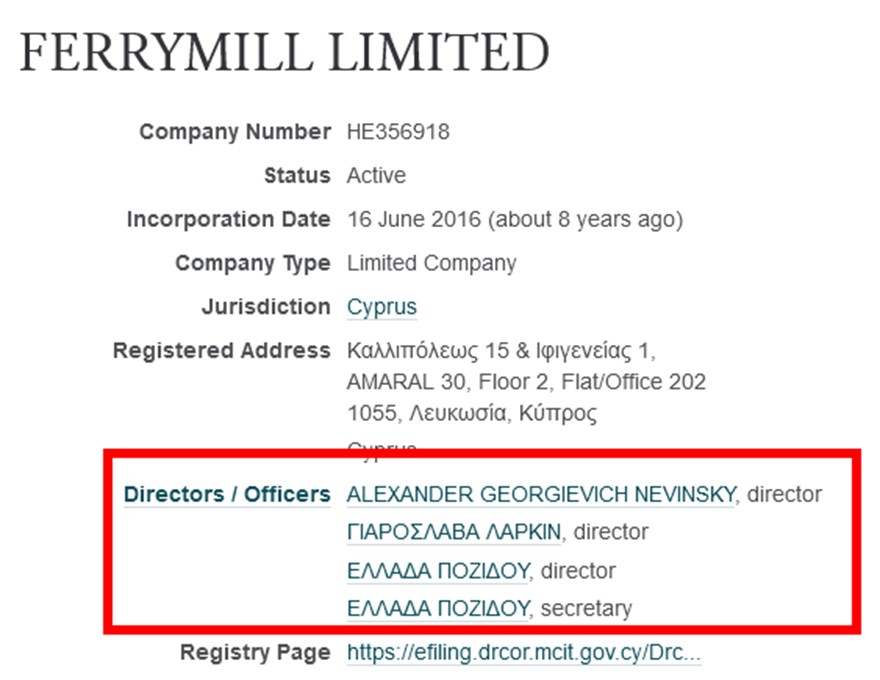Click the FERRYMILL LIMITED page heading
The image size is (880, 680).
click(284, 53)
